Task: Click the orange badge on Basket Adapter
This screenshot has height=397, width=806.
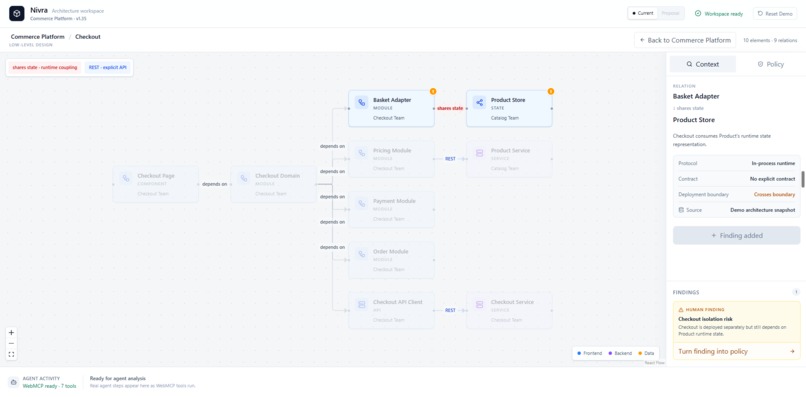Action: (433, 92)
